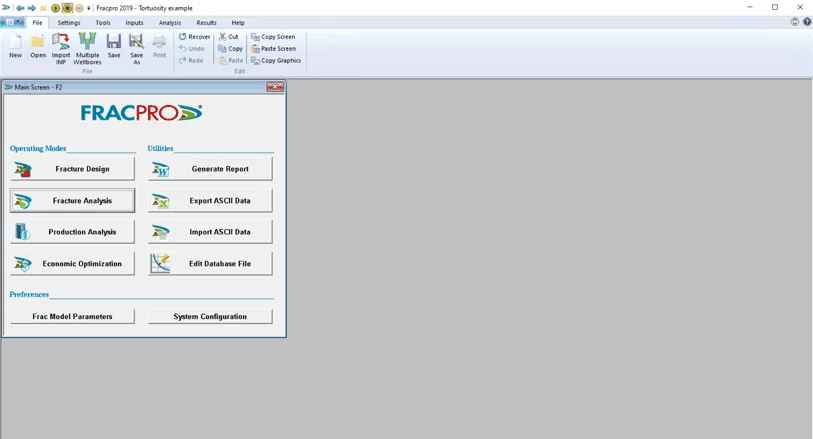Cut the selection with Cut
This screenshot has height=439, width=813.
pos(229,37)
